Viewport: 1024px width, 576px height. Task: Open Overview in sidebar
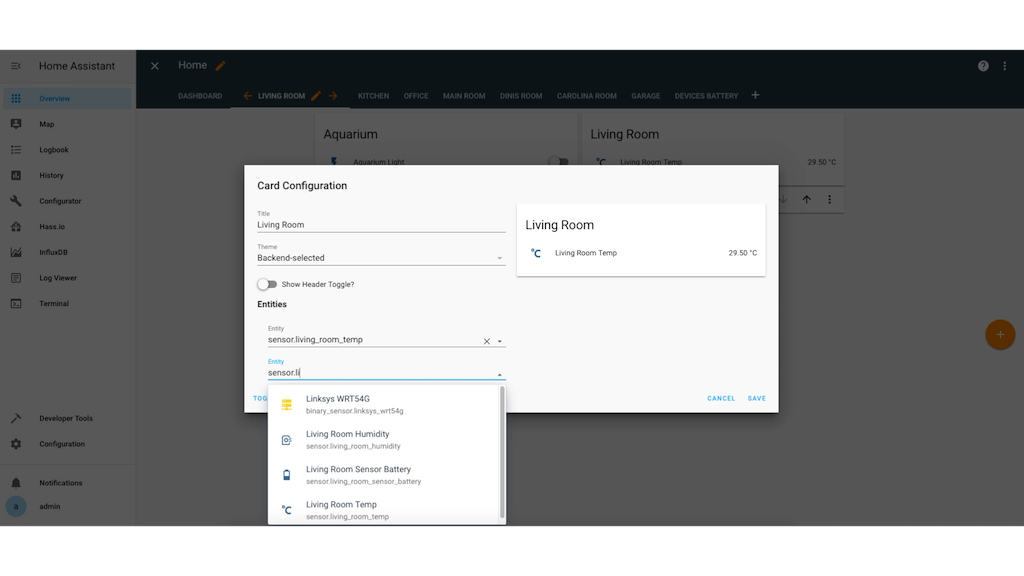tap(68, 99)
